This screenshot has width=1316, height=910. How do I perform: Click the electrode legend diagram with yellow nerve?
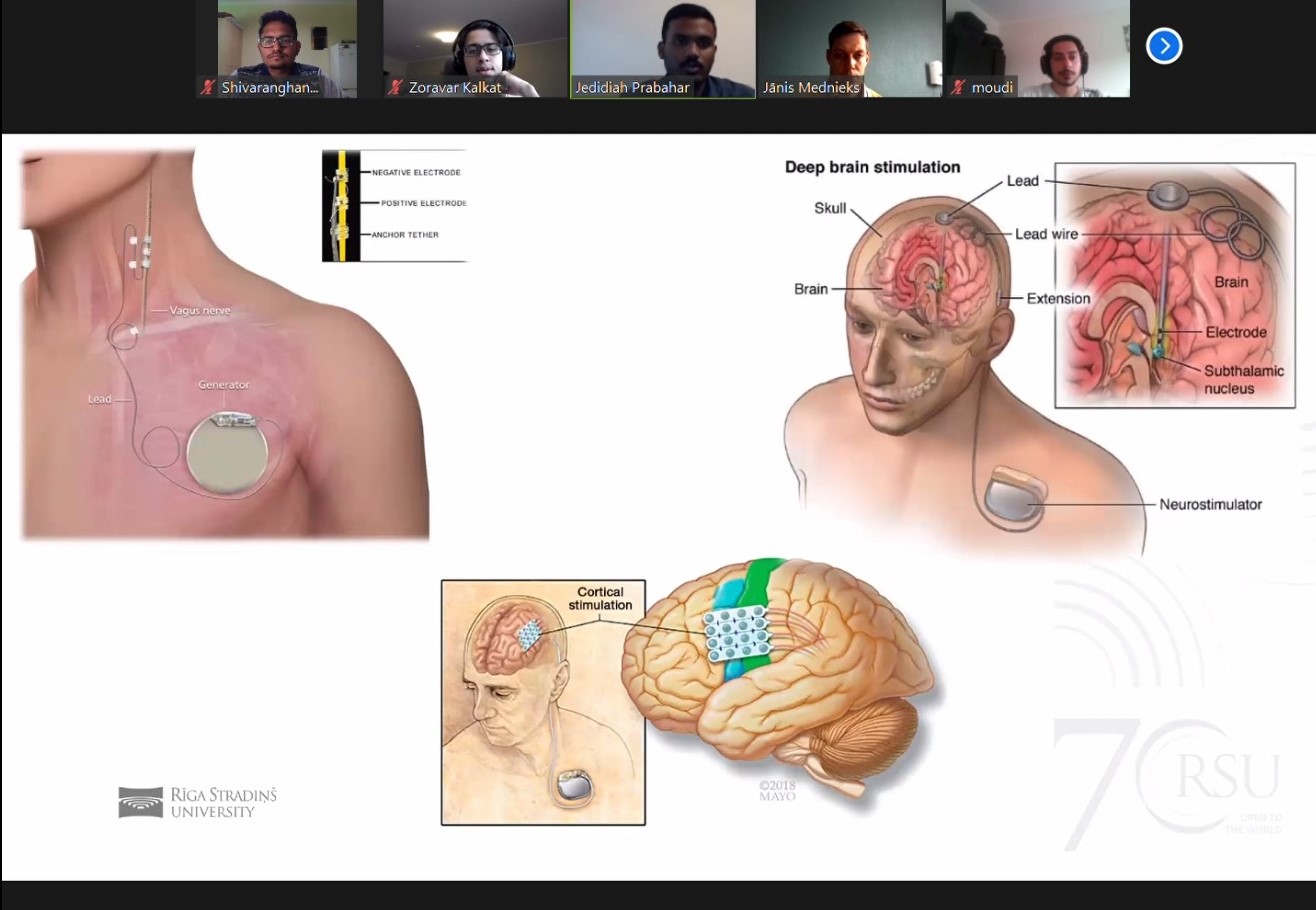tap(394, 205)
